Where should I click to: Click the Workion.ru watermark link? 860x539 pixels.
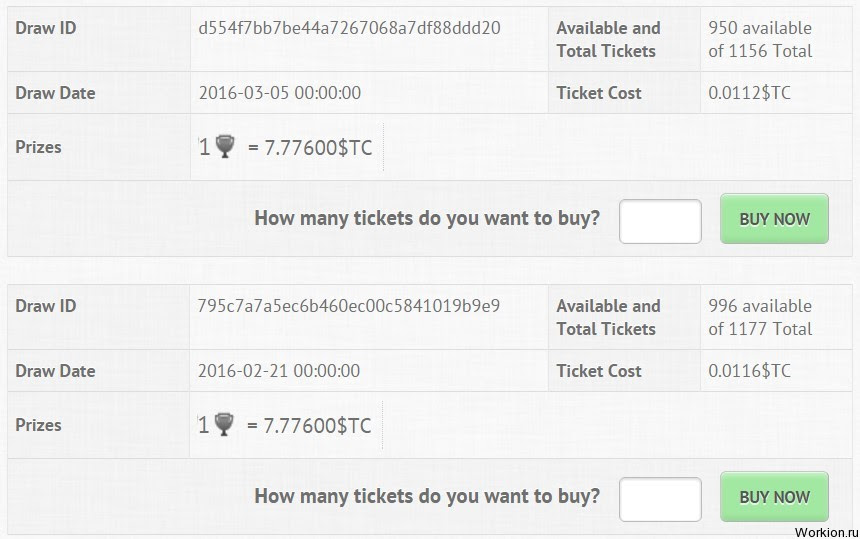click(827, 532)
